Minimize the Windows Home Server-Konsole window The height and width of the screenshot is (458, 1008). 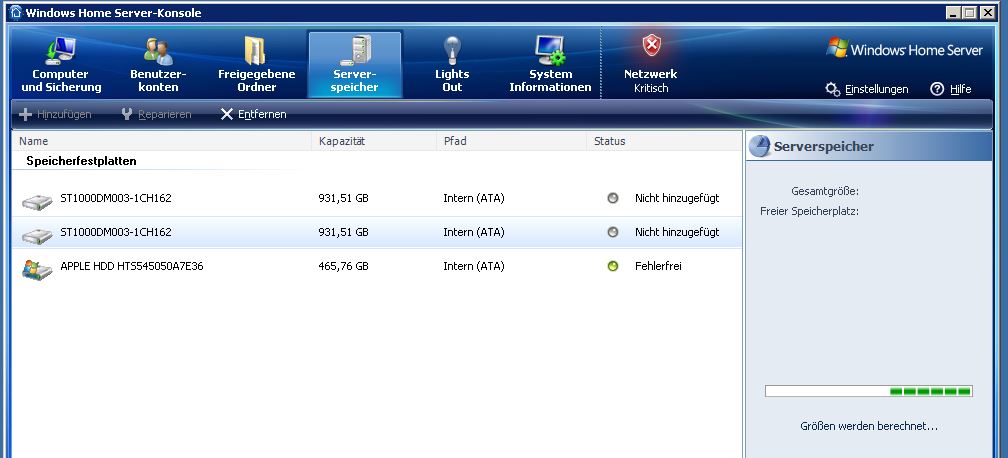click(955, 12)
